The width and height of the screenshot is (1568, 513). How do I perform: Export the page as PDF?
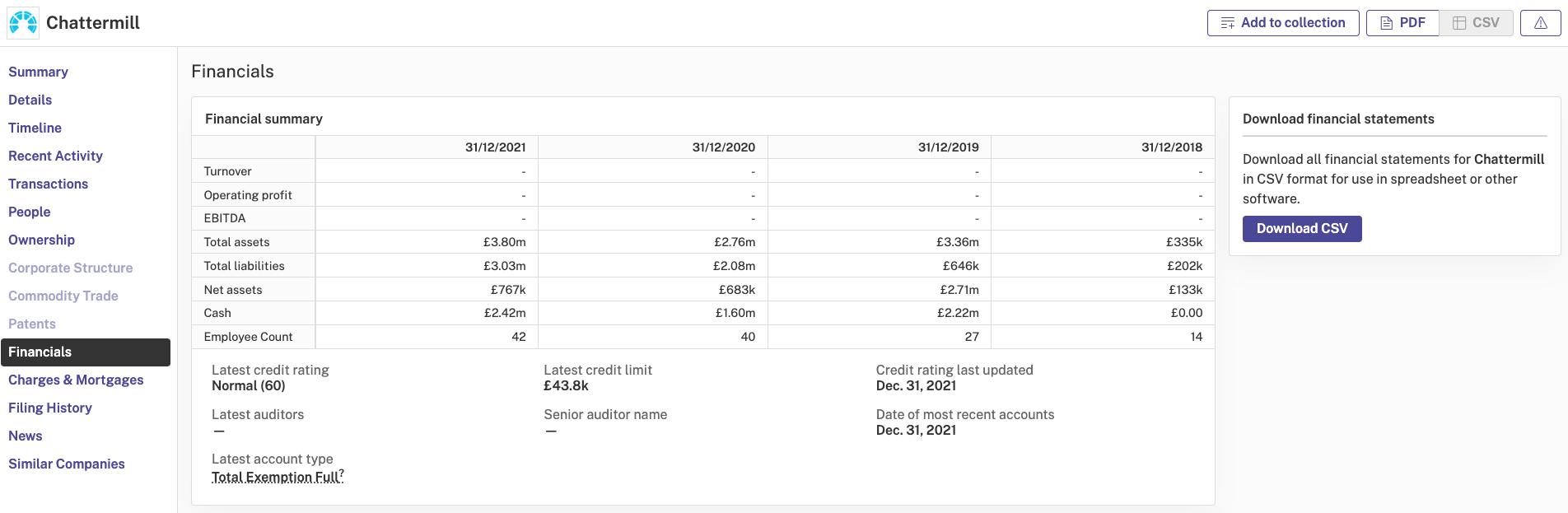[1402, 23]
